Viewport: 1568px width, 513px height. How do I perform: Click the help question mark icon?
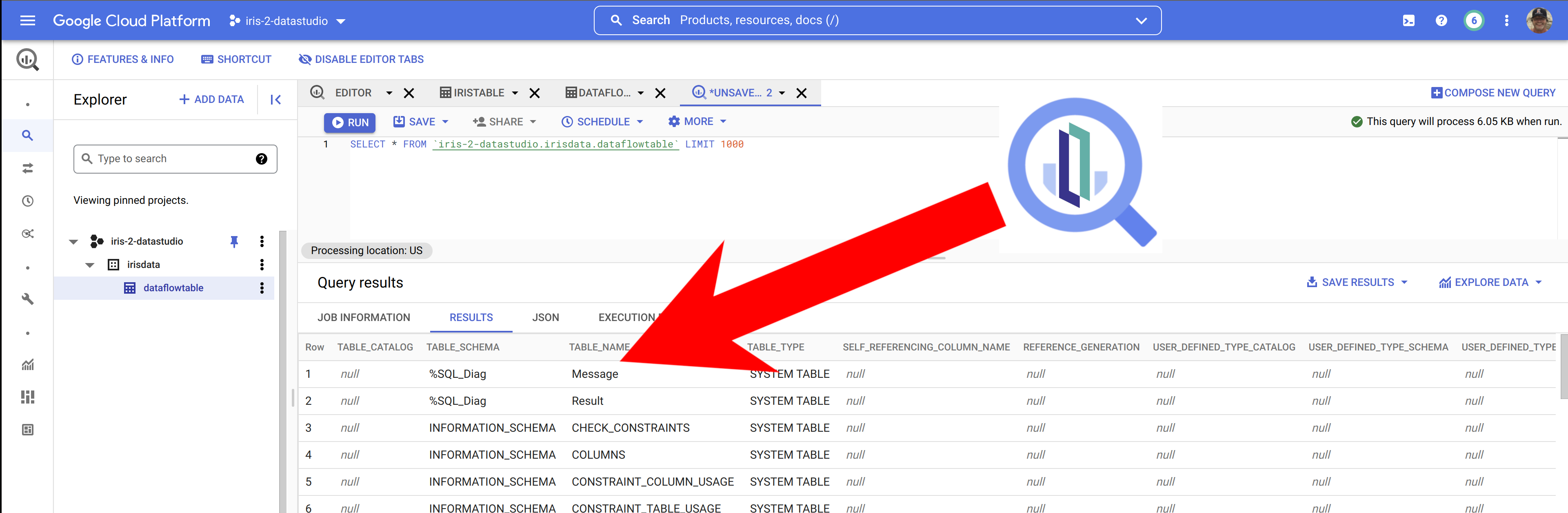pos(1441,21)
